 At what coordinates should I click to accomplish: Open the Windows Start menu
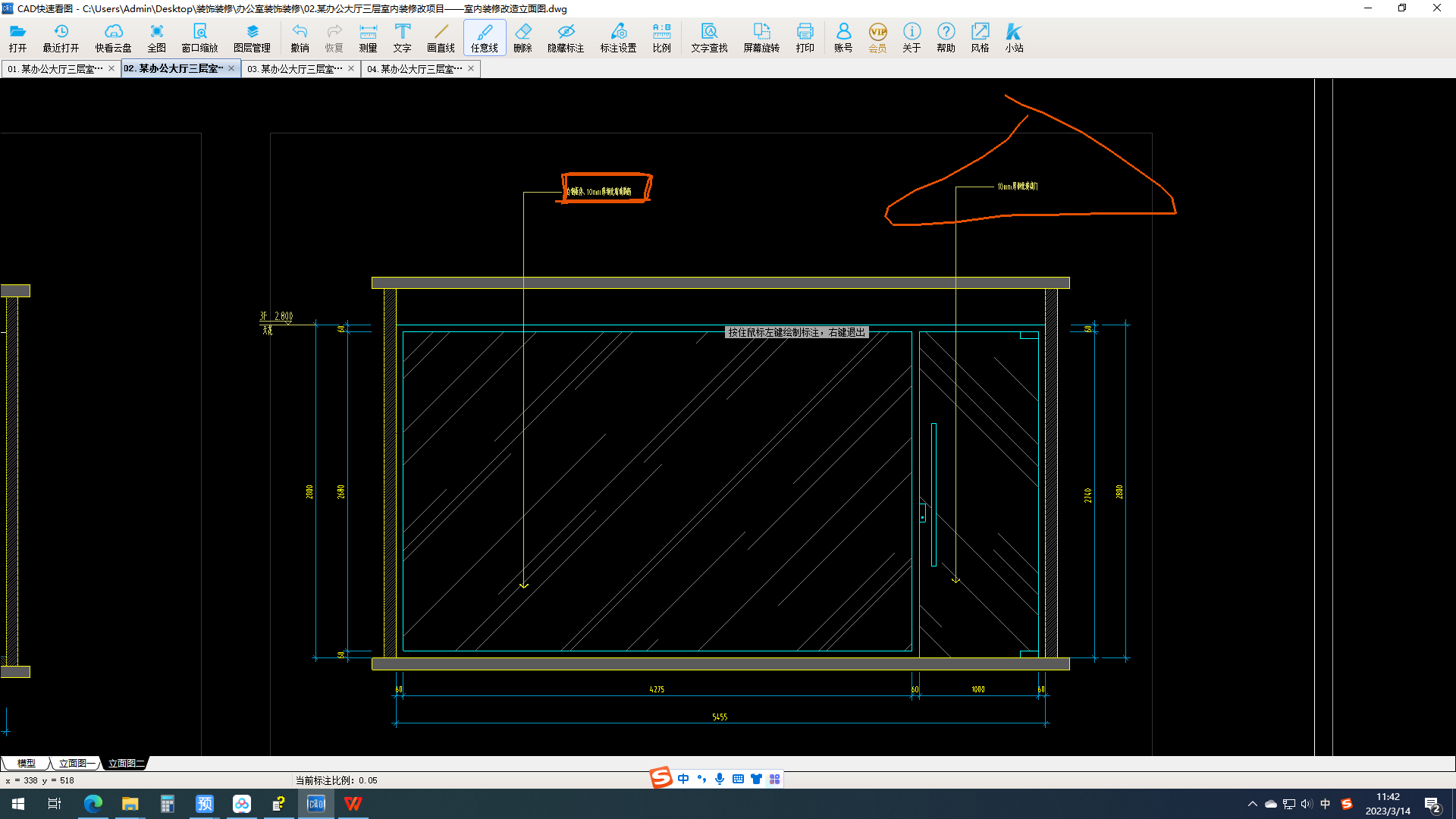point(18,804)
